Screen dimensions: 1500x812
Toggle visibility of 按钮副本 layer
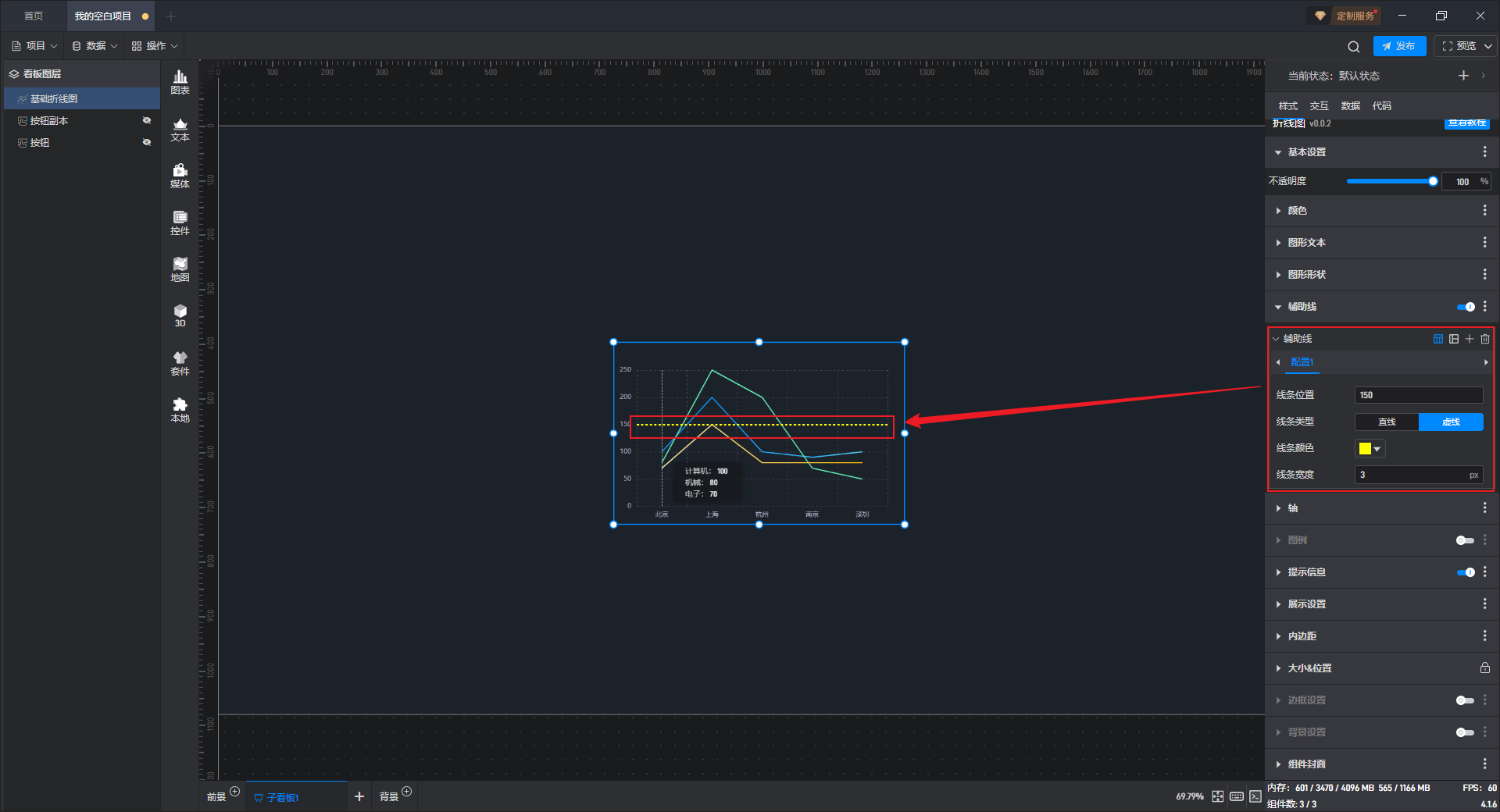pyautogui.click(x=146, y=120)
